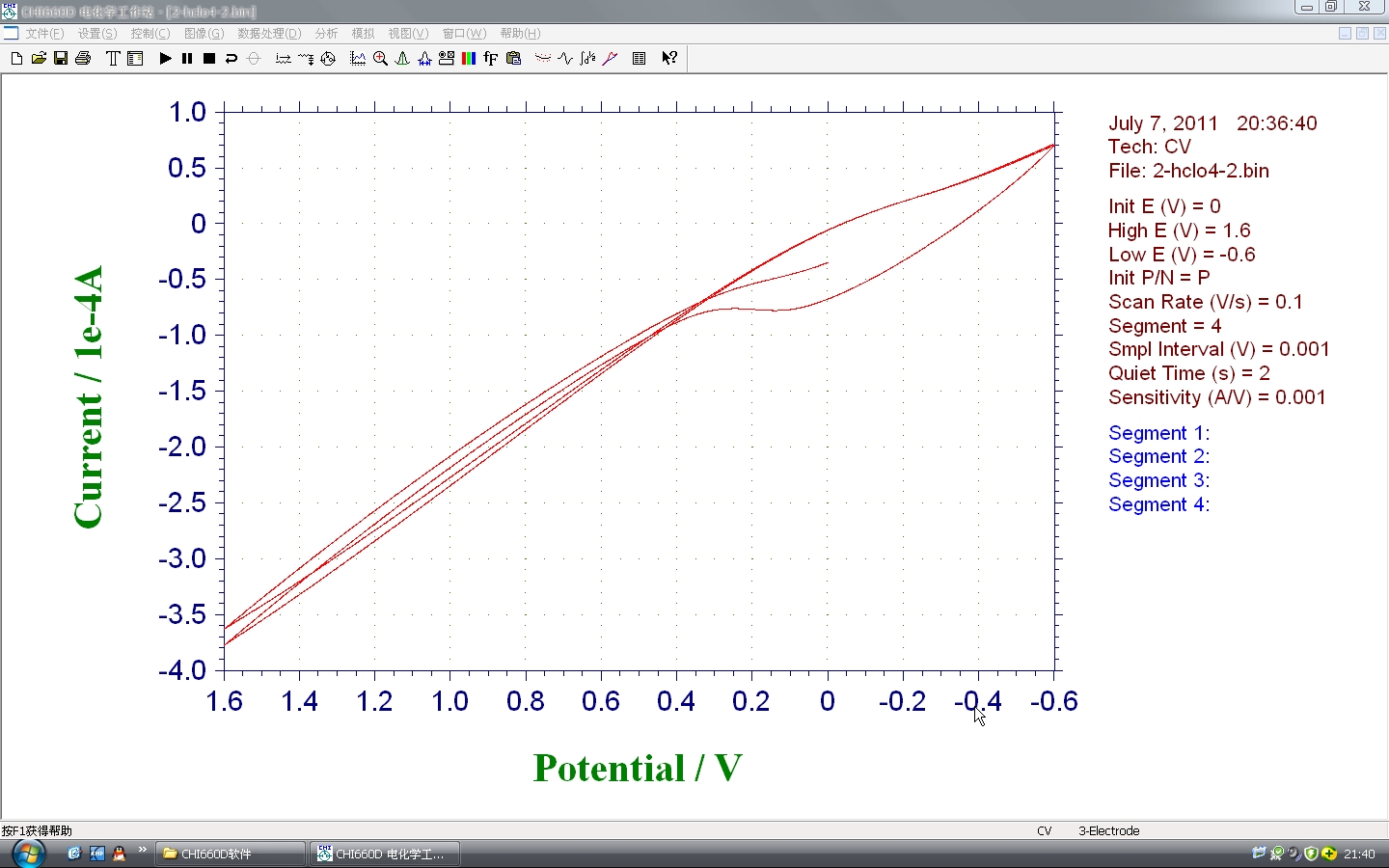
Task: Stop the experiment with the square button
Action: (x=209, y=59)
